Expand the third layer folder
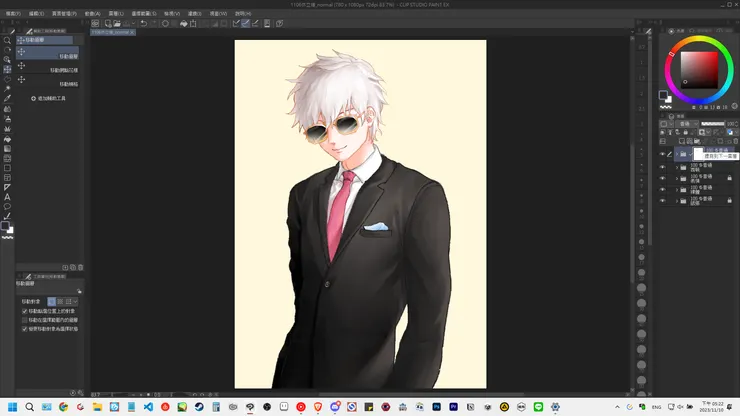Image resolution: width=740 pixels, height=416 pixels. pos(677,178)
